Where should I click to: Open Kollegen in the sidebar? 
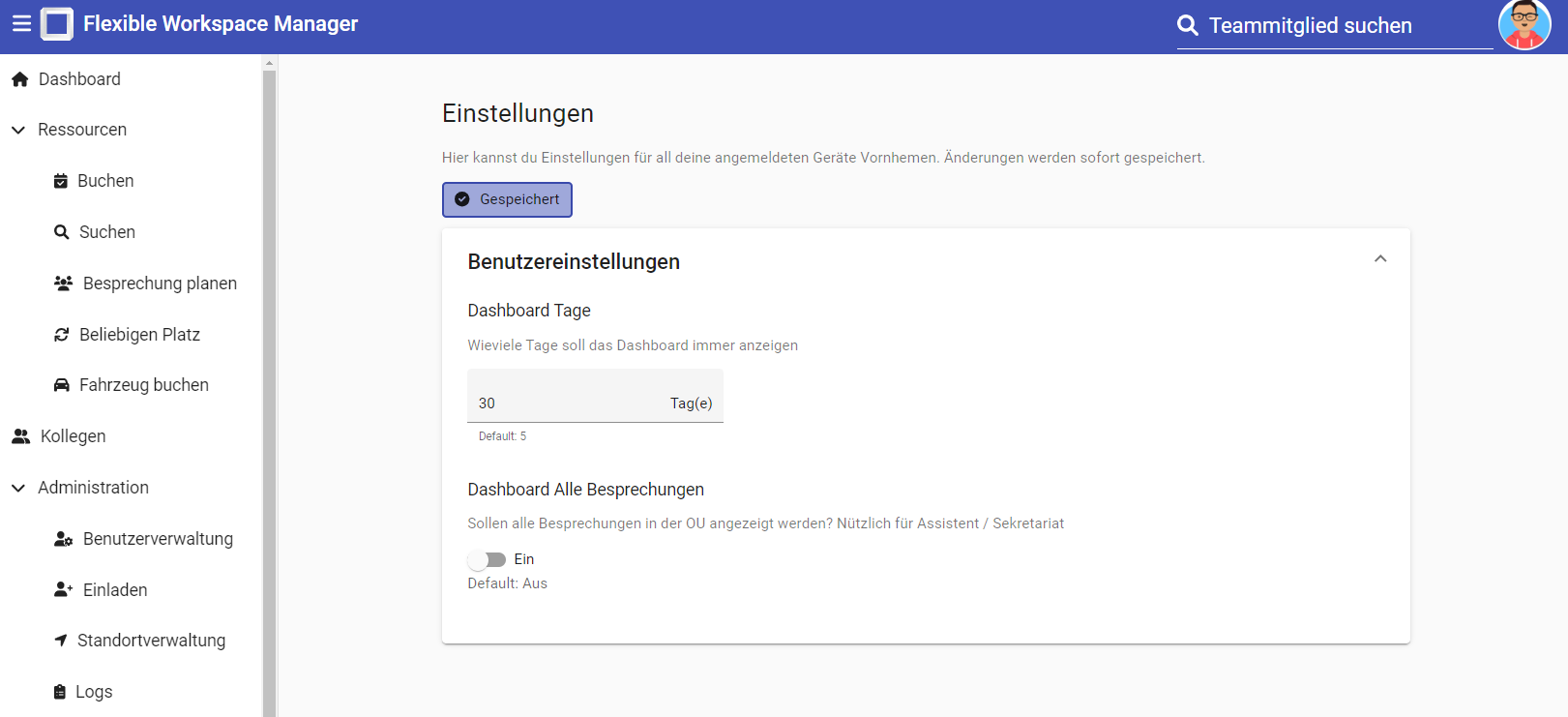[73, 436]
